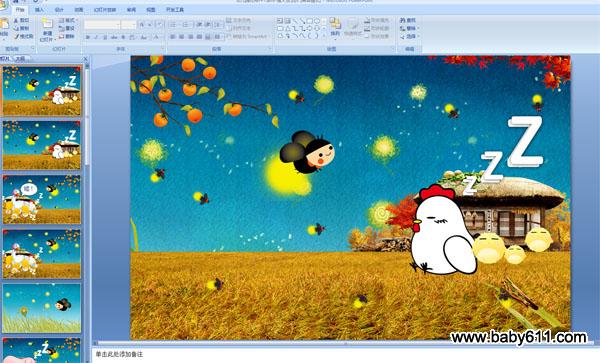The width and height of the screenshot is (600, 363).
Task: Switch to the Review (审阅) ribbon tab
Action: 131,10
